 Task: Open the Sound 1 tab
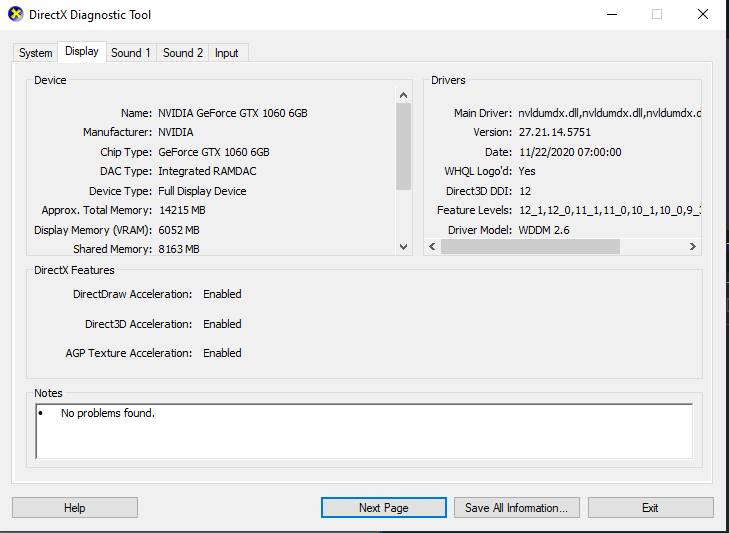tap(131, 53)
